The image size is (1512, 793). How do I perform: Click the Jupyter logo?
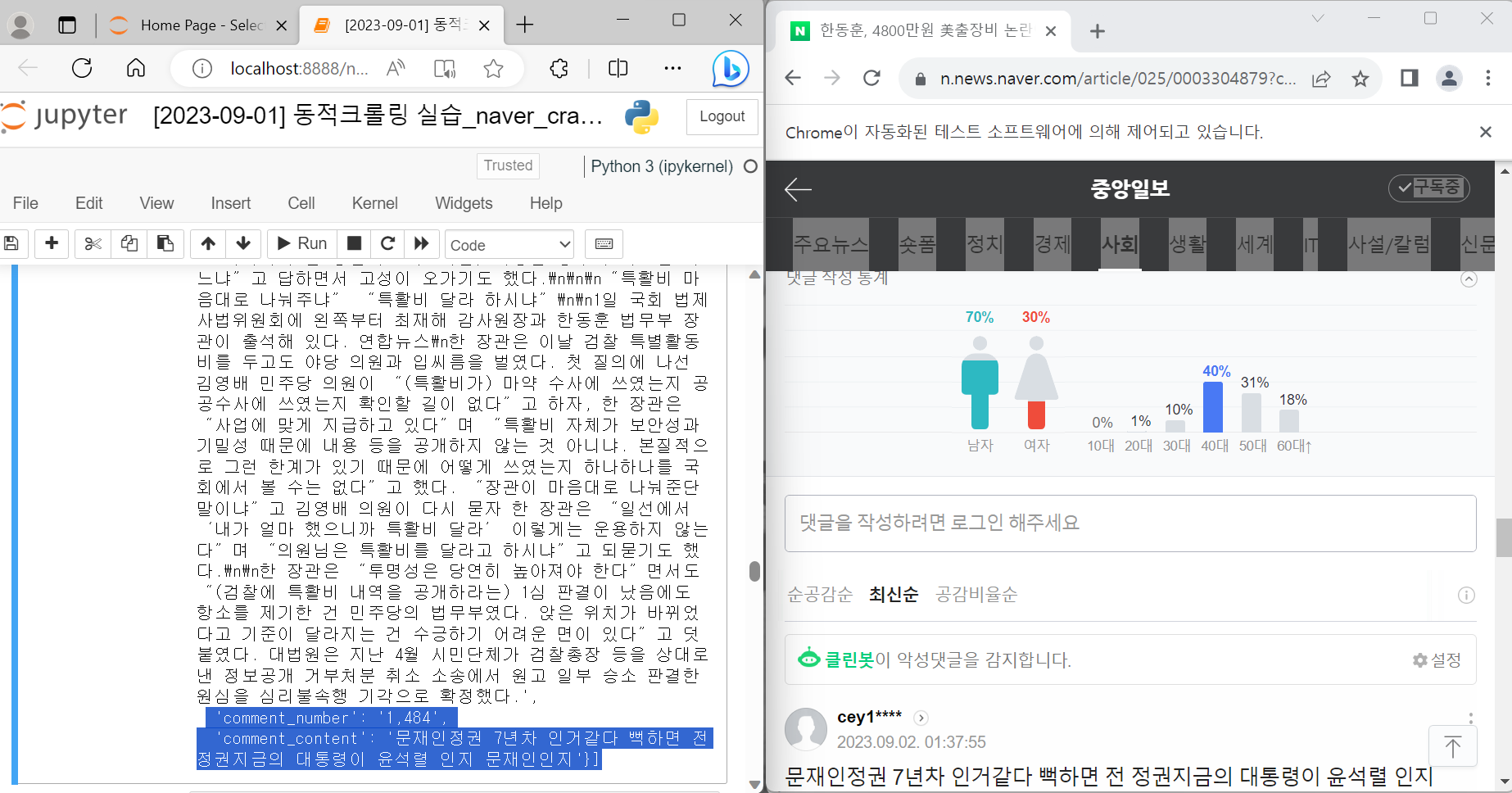pos(64,116)
